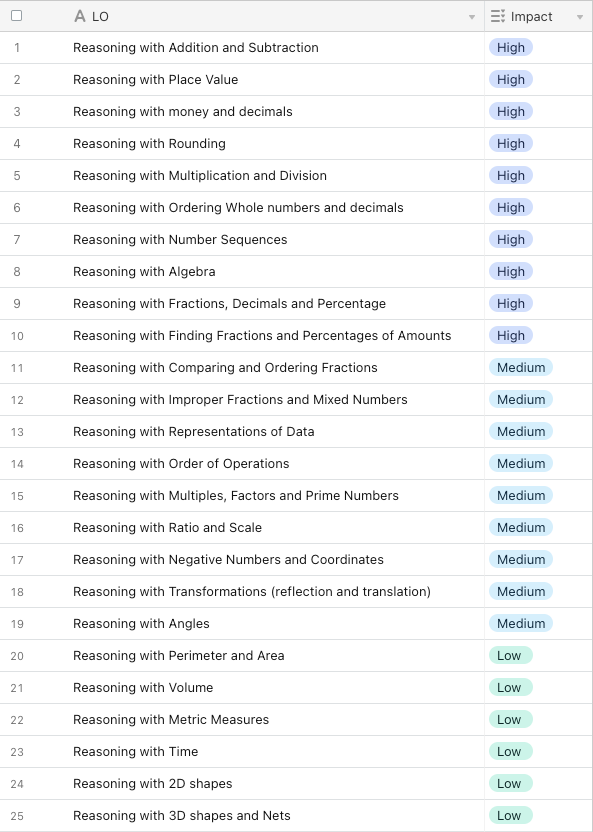This screenshot has width=593, height=832.
Task: Select Reasoning with Rounding cell
Action: tap(276, 144)
